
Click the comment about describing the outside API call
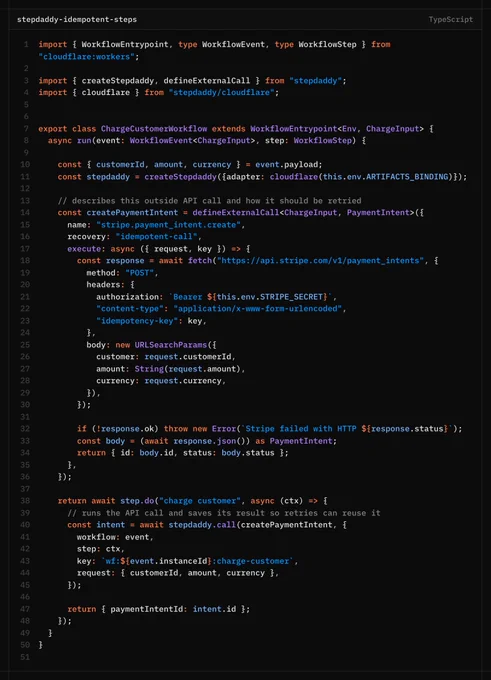click(x=209, y=201)
